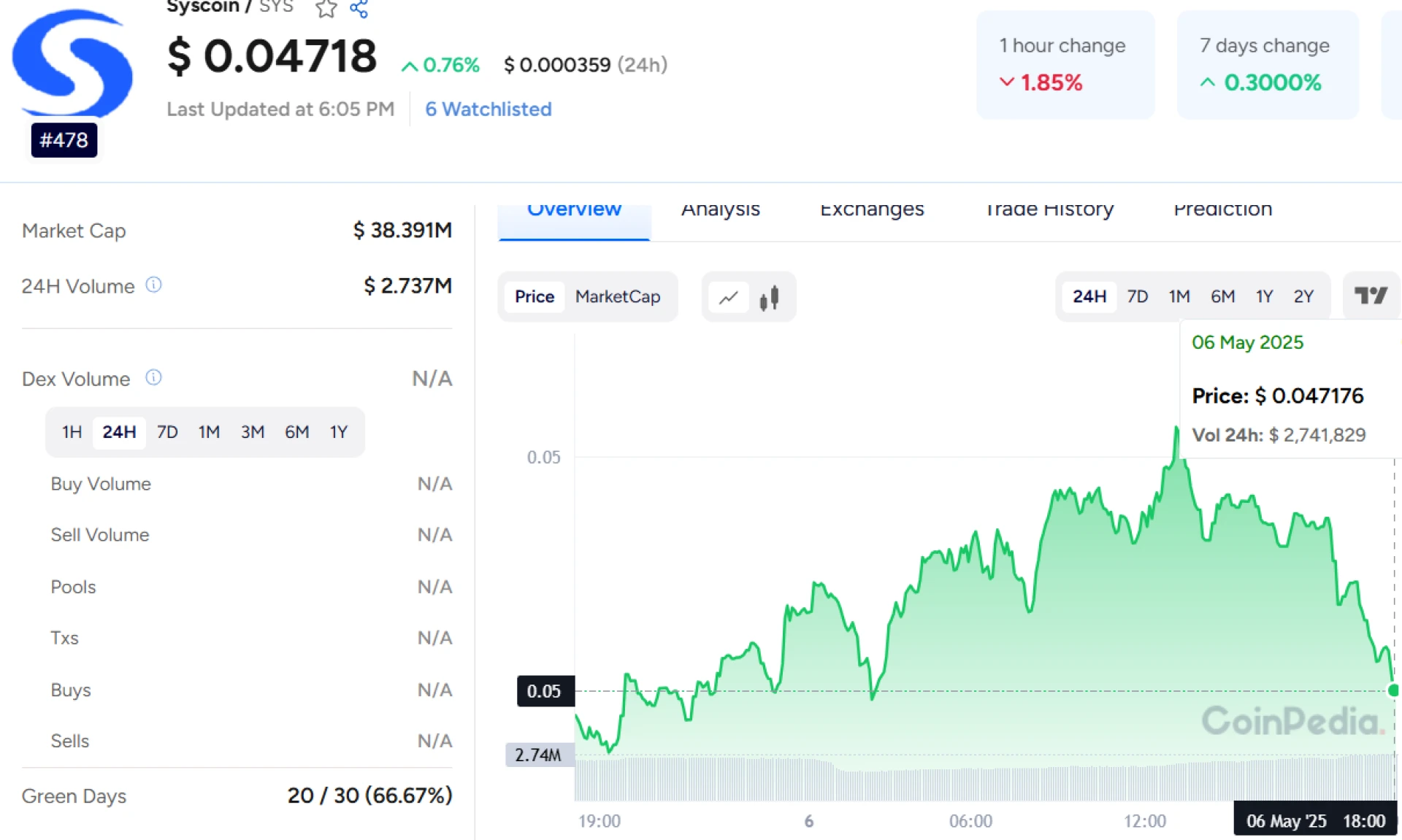The height and width of the screenshot is (840, 1402).
Task: Click the #478 rank badge
Action: 64,140
